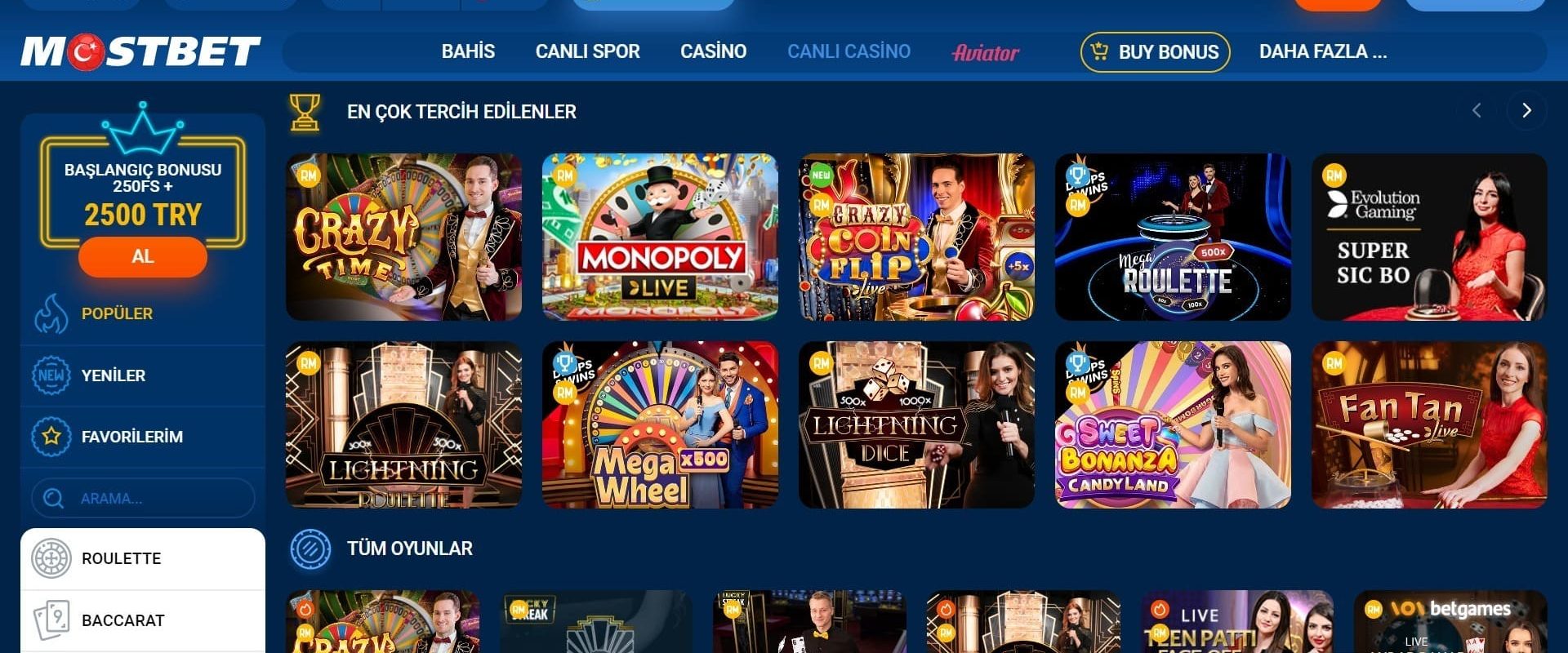Open the Aviator game link

coord(986,53)
